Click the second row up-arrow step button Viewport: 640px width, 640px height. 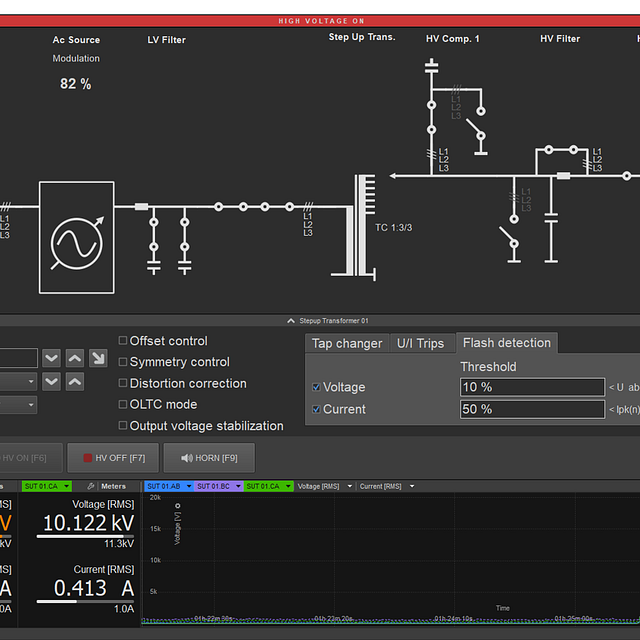point(76,381)
